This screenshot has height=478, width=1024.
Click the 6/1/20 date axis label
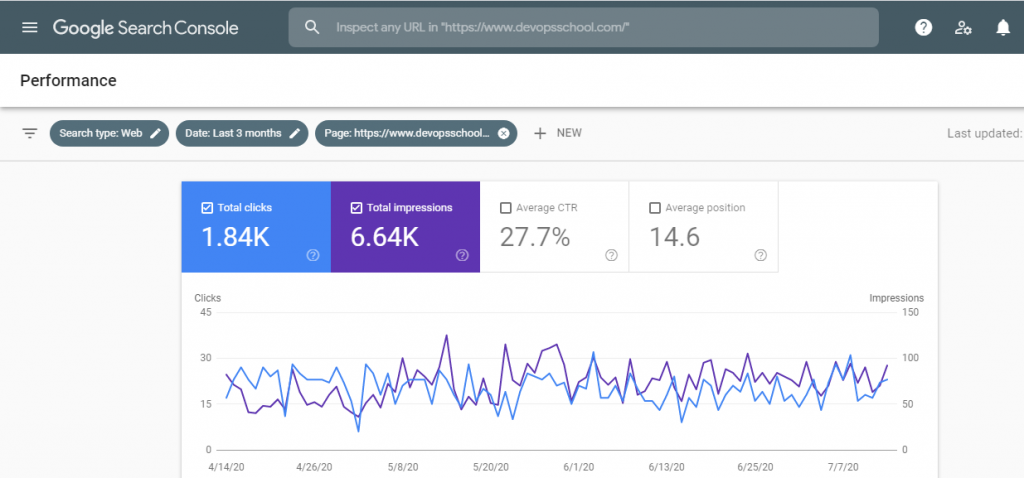[x=579, y=468]
